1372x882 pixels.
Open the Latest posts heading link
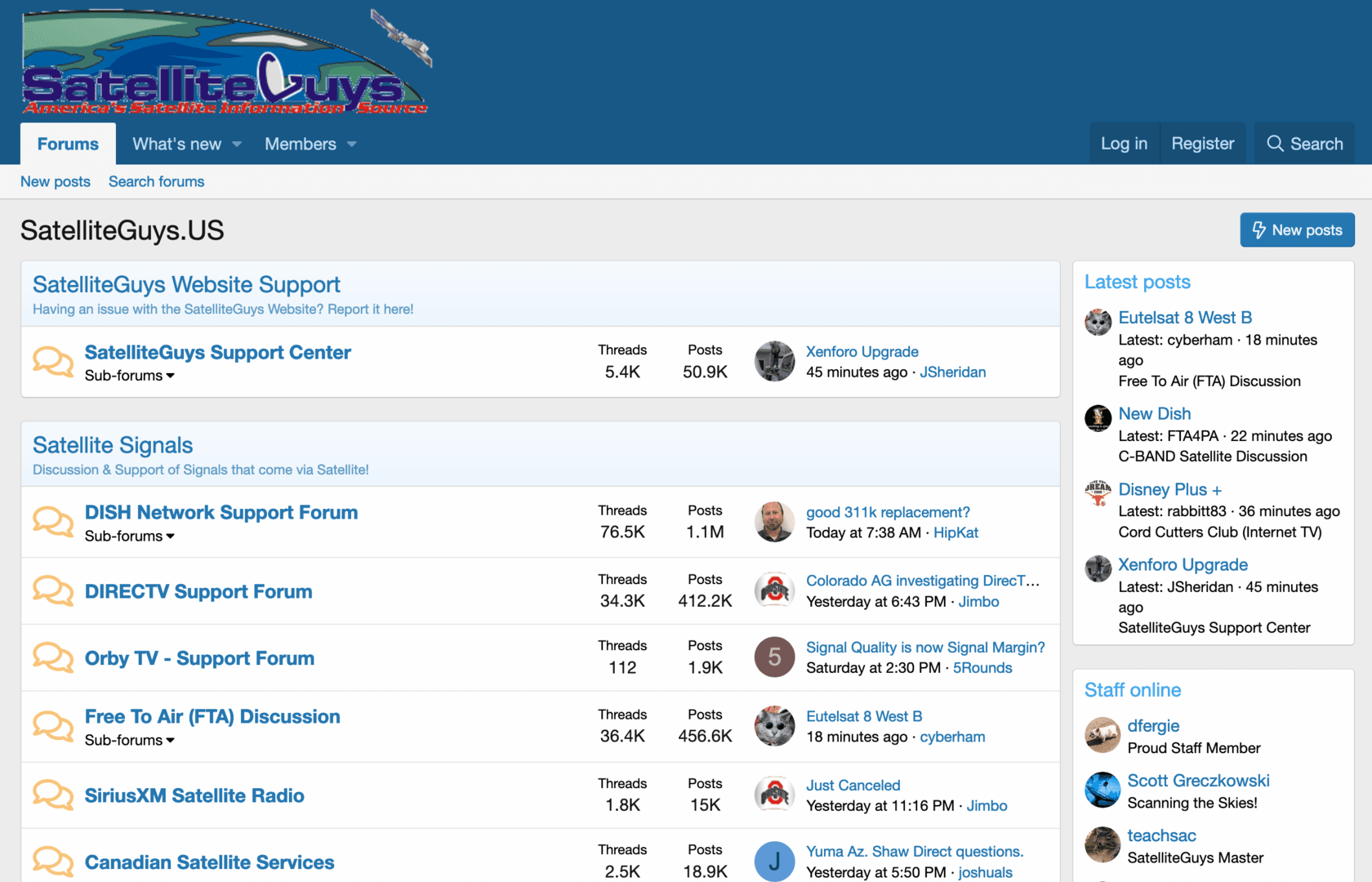point(1137,282)
